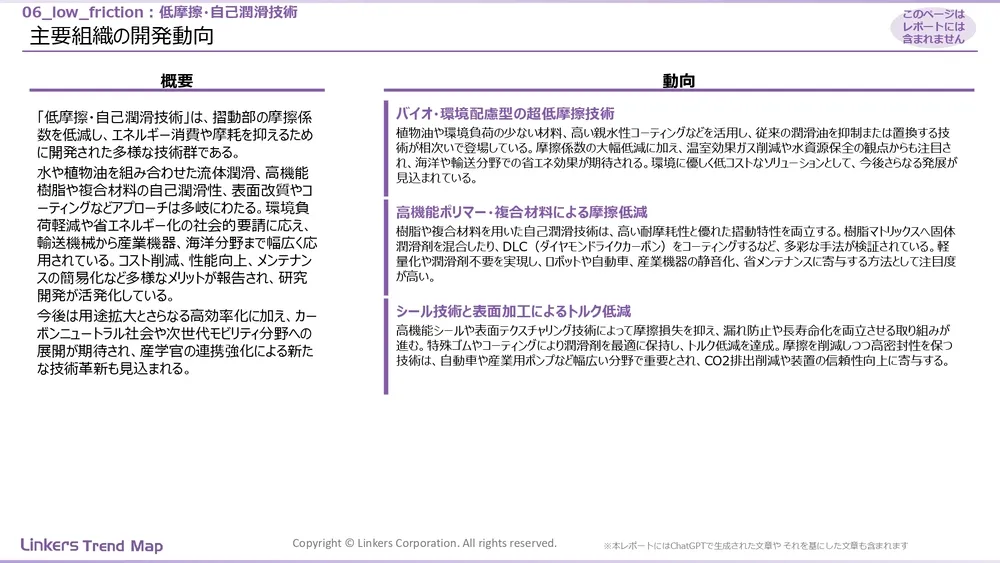Click body text starting 高機能シールや表面テクスチャリング
The width and height of the screenshot is (1000, 563).
click(x=674, y=346)
